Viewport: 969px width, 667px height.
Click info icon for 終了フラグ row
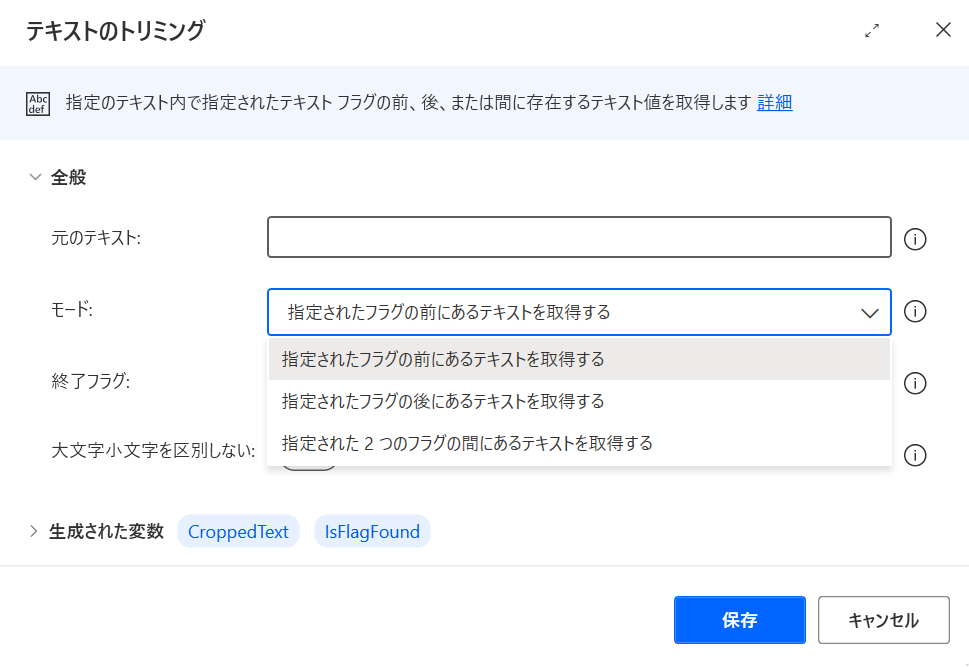(915, 383)
